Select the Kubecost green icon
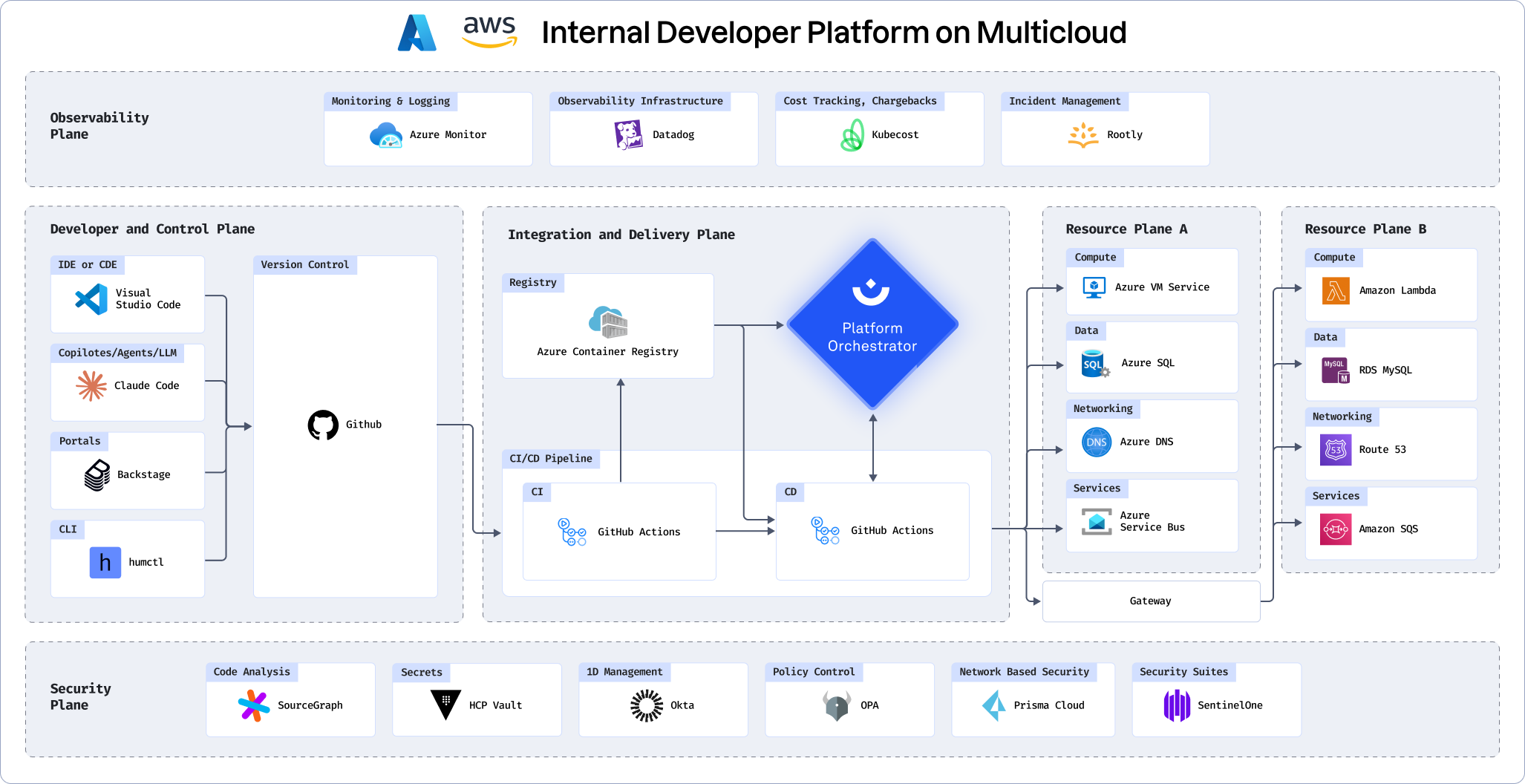Screen dimensions: 1525x784 (852, 135)
